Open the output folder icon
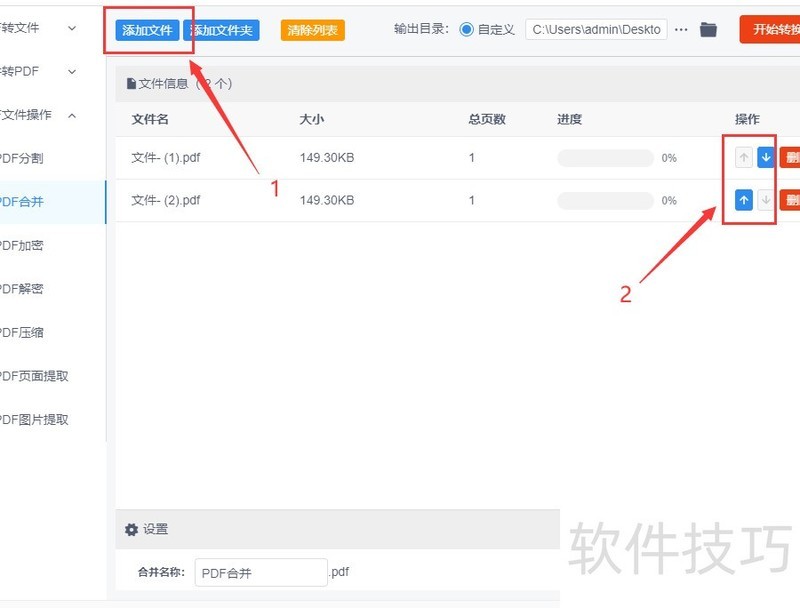800x608 pixels. tap(708, 30)
